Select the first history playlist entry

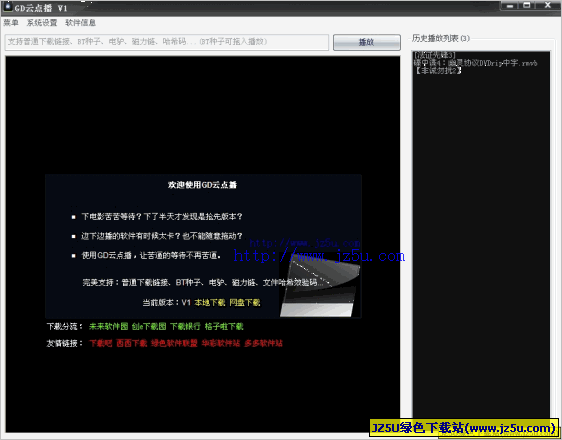(434, 55)
